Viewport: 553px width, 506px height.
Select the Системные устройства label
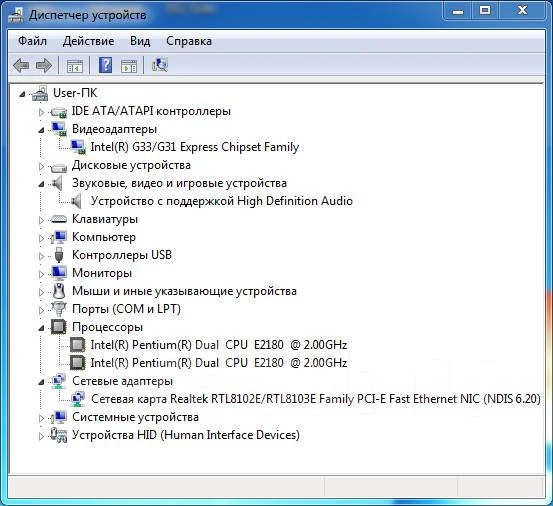(x=135, y=417)
